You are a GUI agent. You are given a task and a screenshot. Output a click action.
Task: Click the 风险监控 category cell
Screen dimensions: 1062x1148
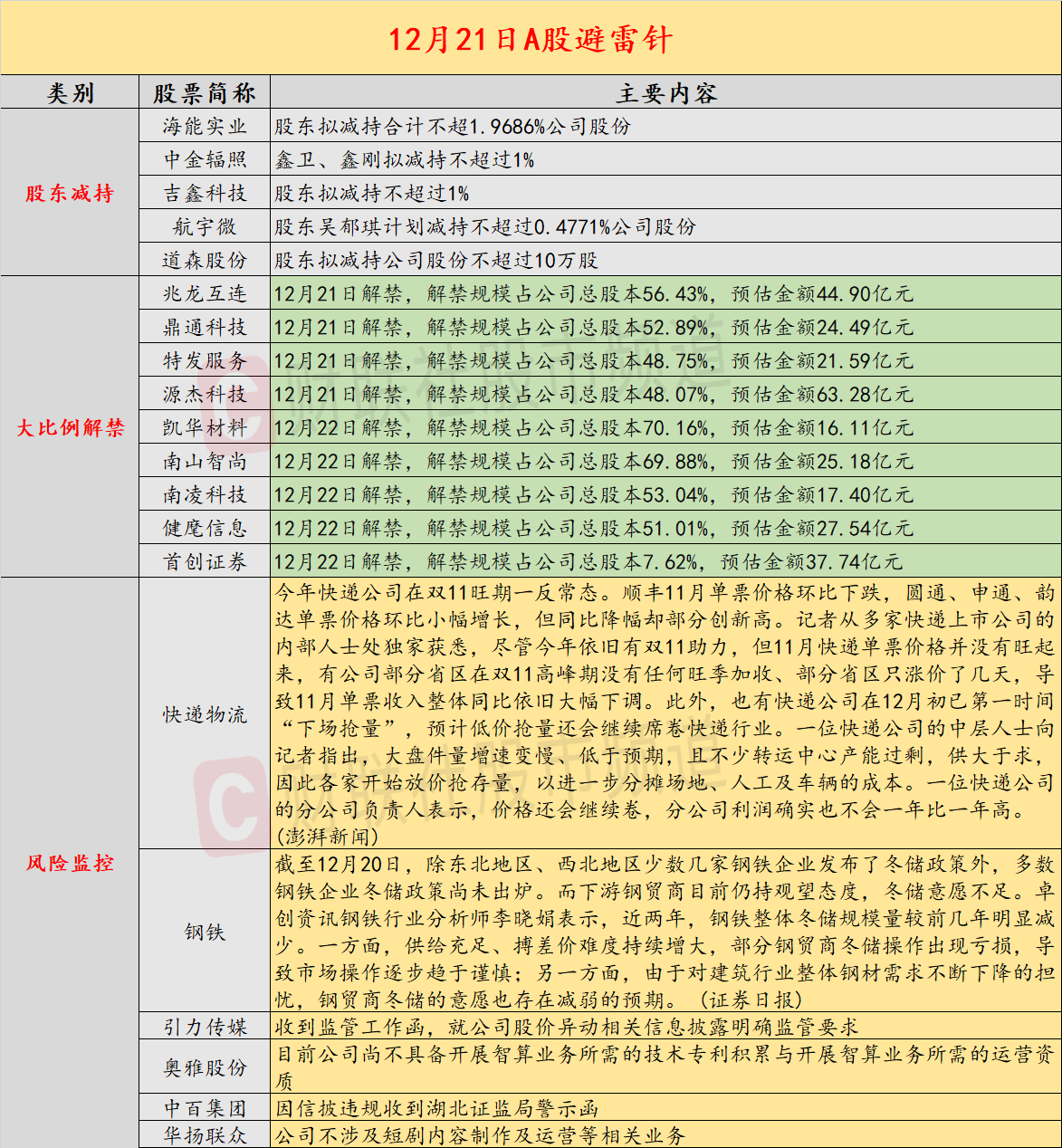coord(70,863)
